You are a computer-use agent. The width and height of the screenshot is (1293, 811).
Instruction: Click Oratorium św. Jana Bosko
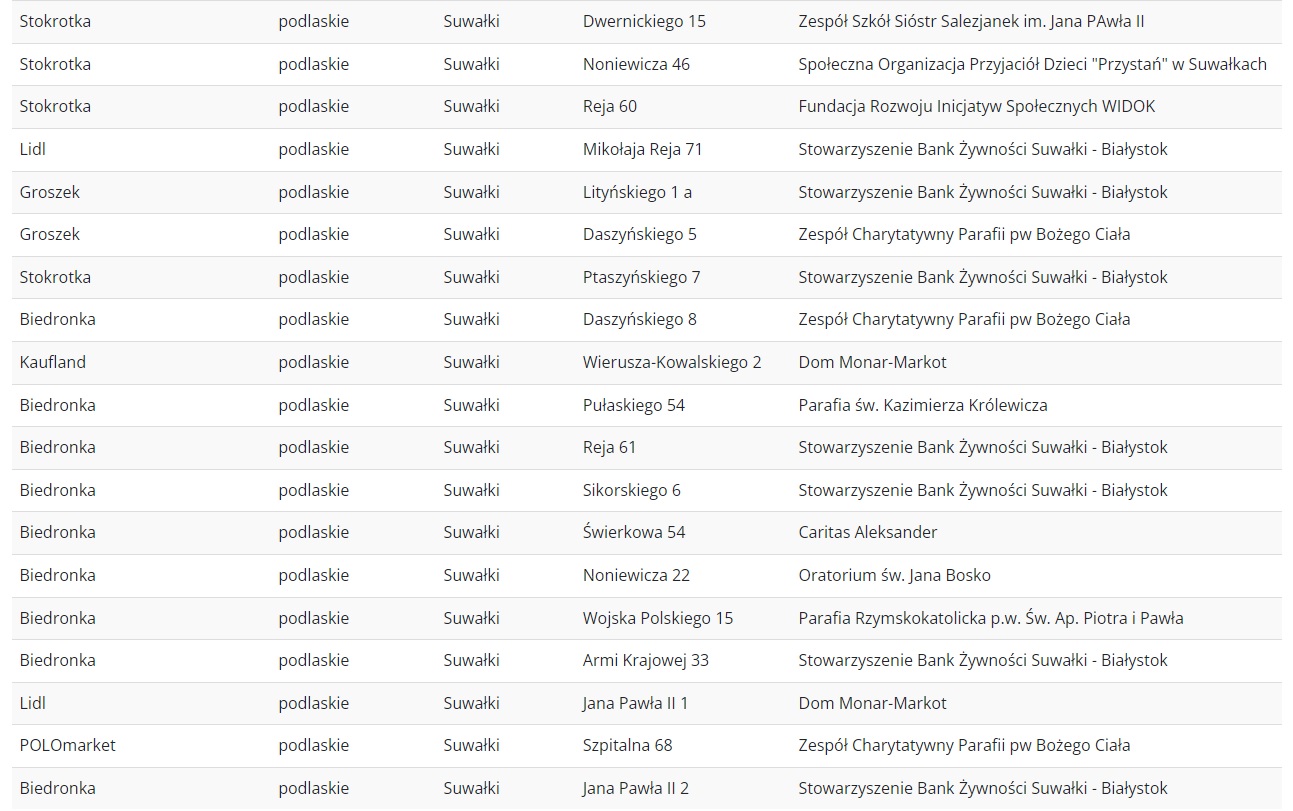click(895, 575)
